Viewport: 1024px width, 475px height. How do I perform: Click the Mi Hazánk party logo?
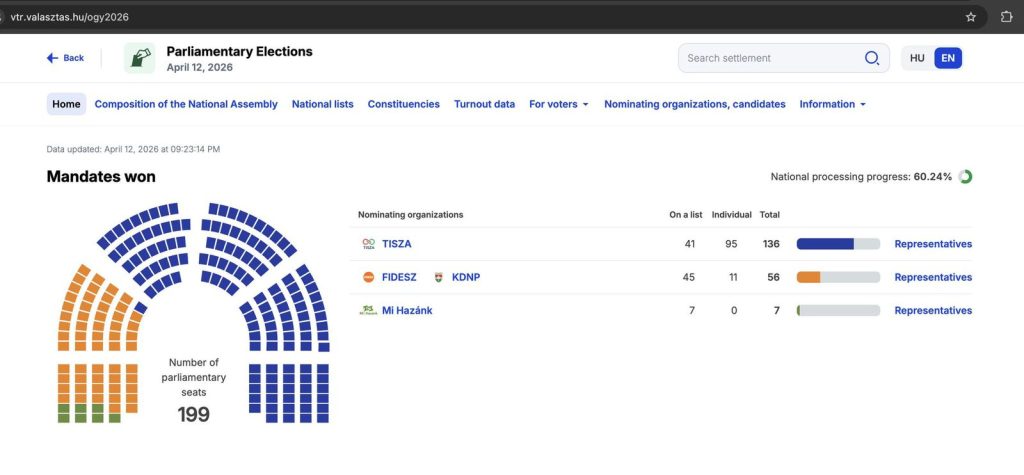point(369,311)
